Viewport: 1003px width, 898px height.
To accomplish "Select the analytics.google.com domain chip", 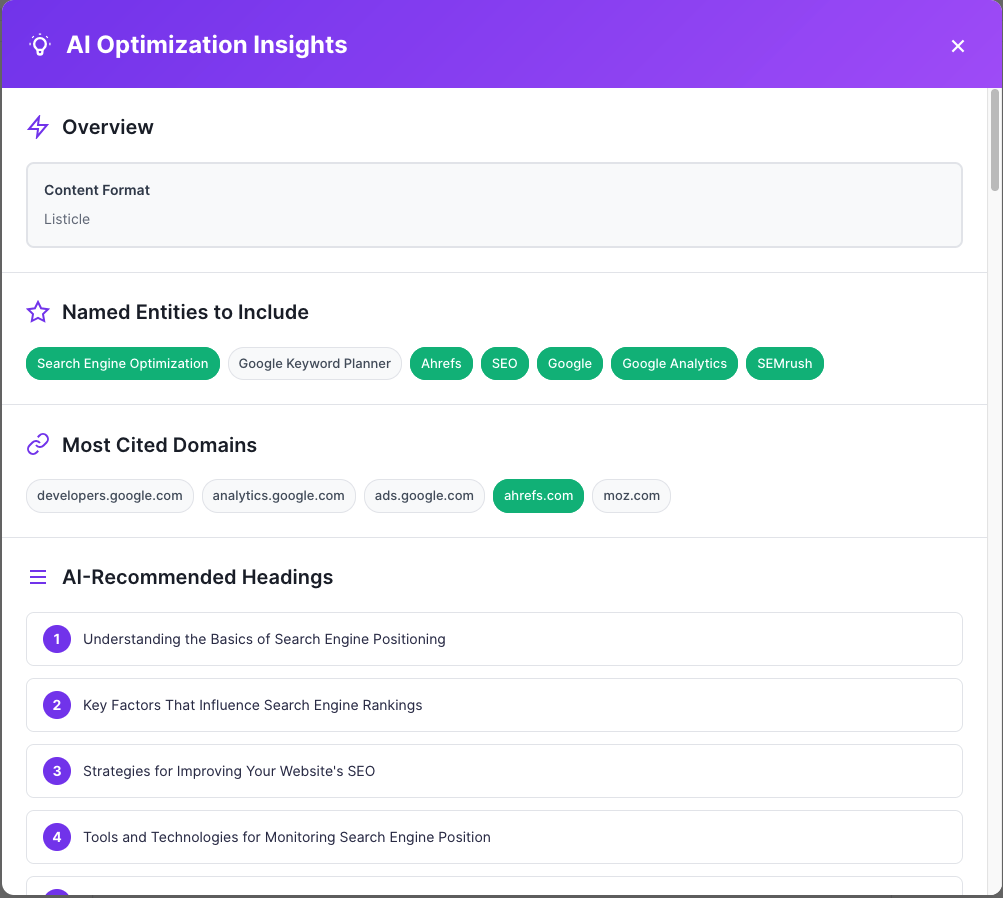I will pyautogui.click(x=279, y=496).
